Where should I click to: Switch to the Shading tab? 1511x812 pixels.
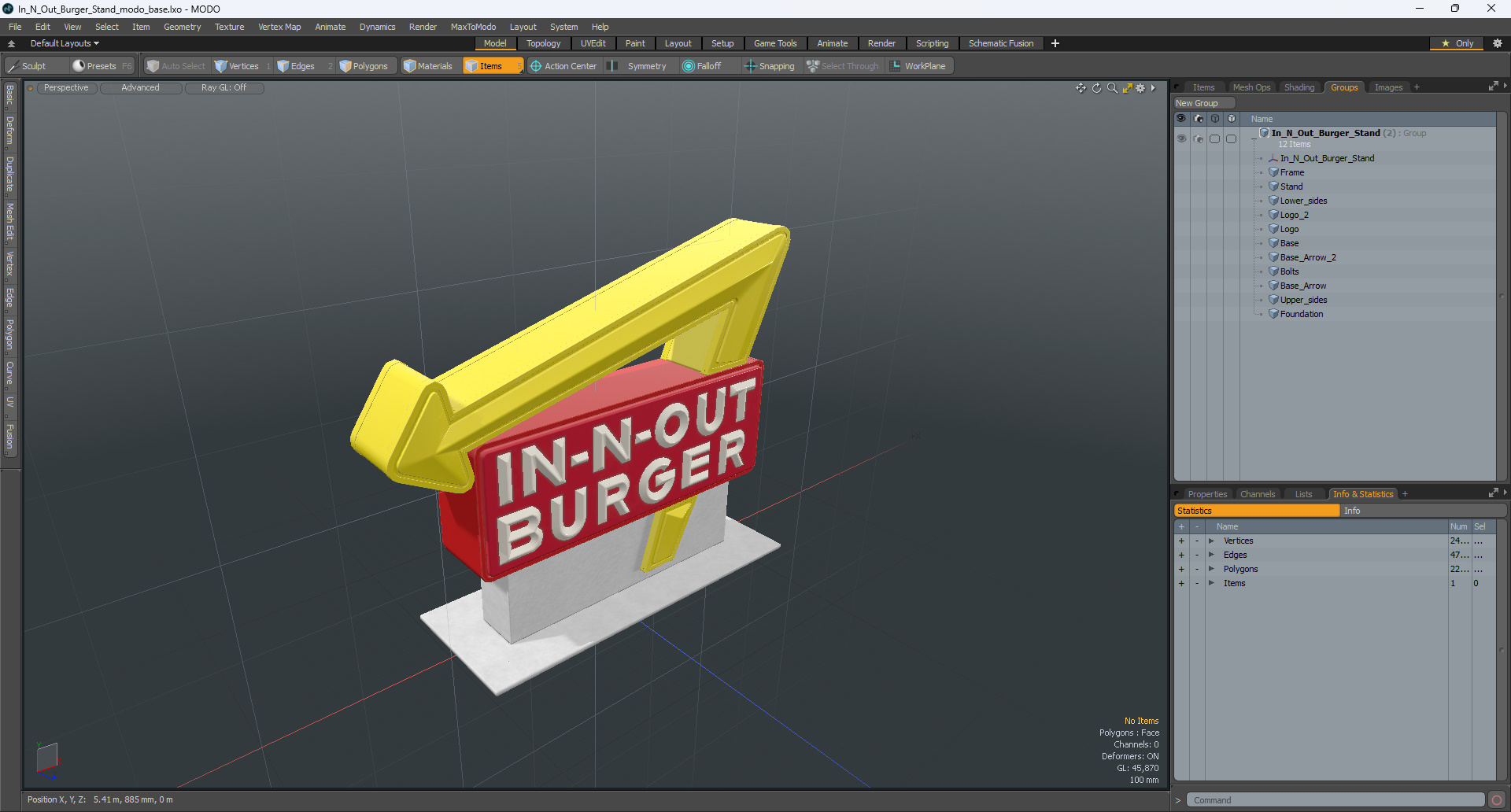pyautogui.click(x=1299, y=87)
